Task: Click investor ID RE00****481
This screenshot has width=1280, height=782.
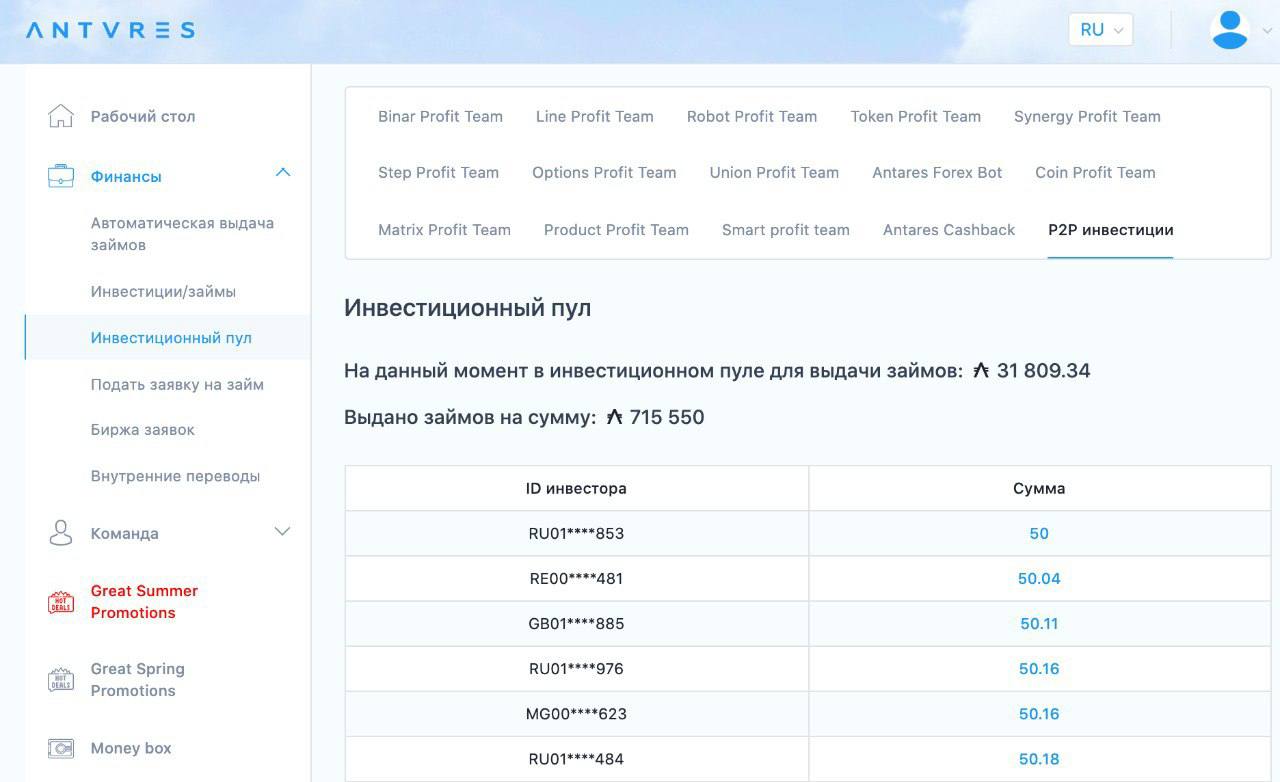Action: (x=576, y=579)
